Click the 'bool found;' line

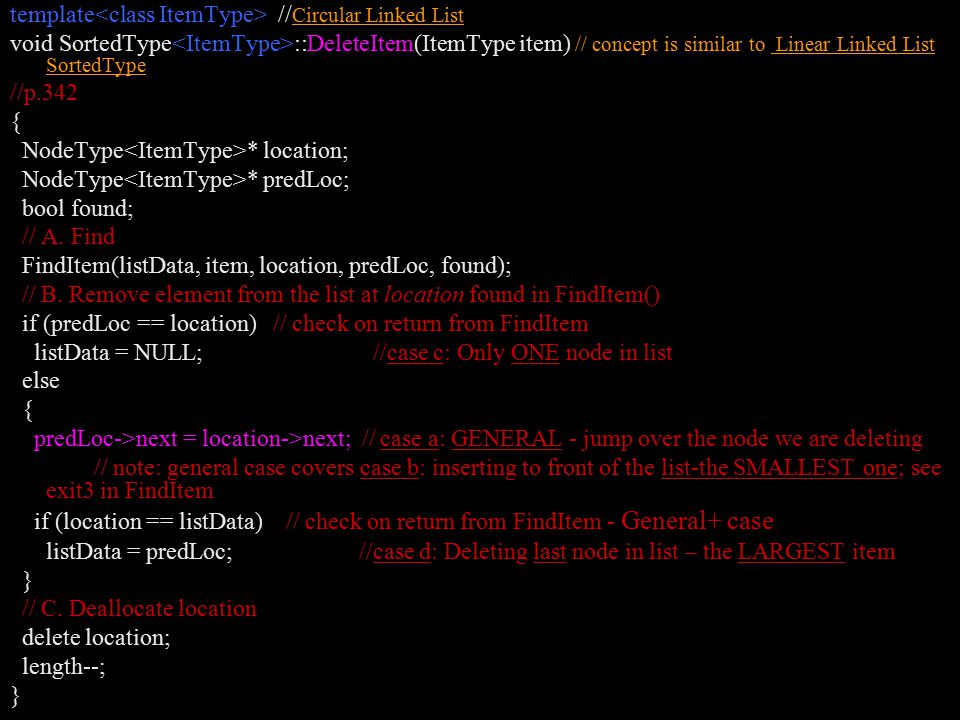pos(78,208)
